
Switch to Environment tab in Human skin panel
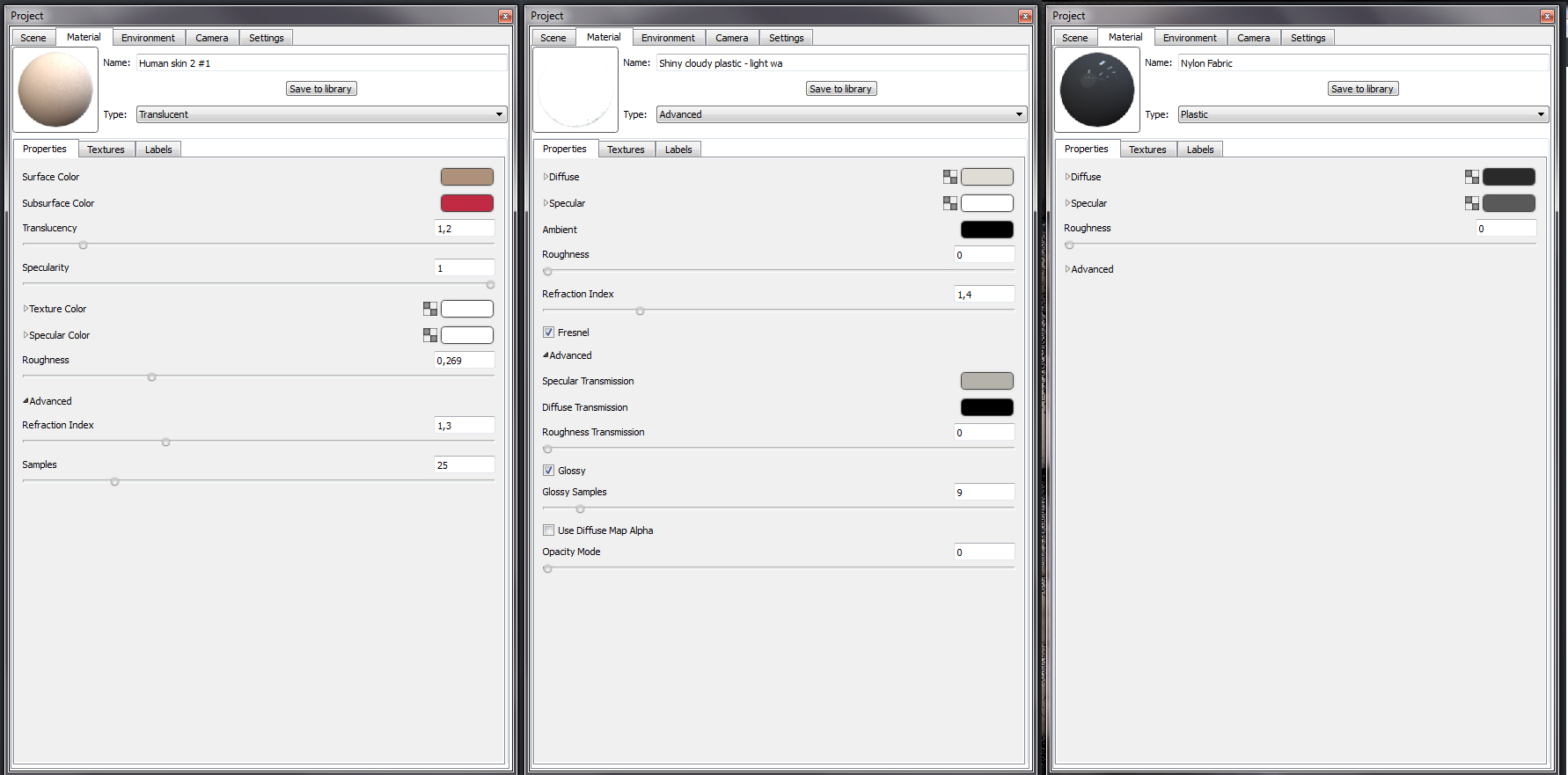pos(148,38)
